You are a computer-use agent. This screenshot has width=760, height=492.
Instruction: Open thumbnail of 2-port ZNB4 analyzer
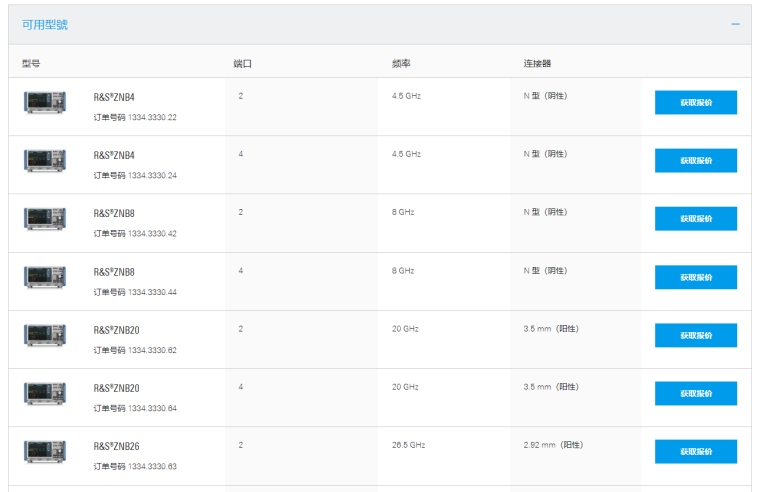coord(45,102)
